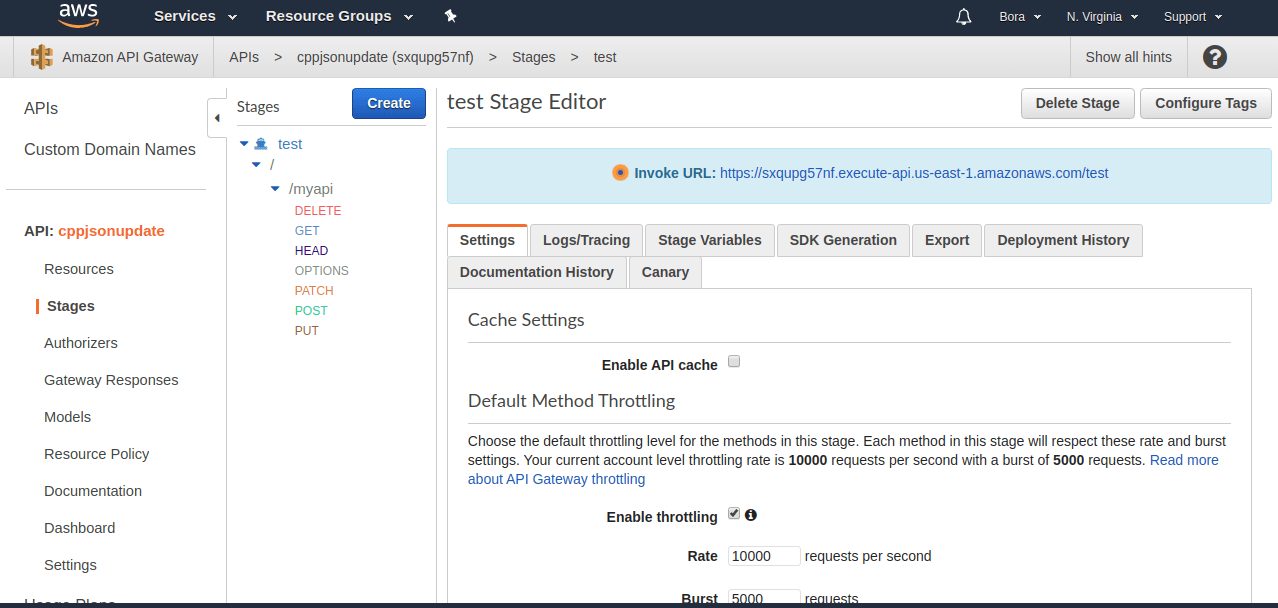1278x608 pixels.
Task: Open the notifications bell icon
Action: (964, 17)
